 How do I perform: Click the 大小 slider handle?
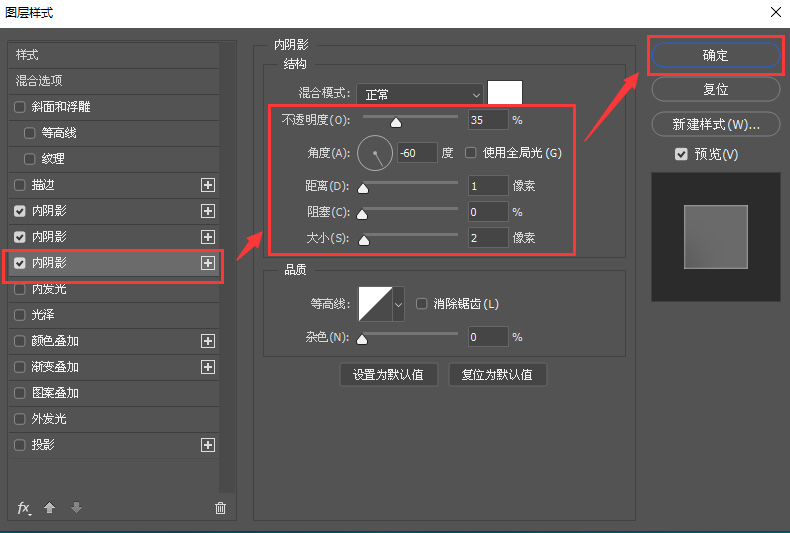364,240
